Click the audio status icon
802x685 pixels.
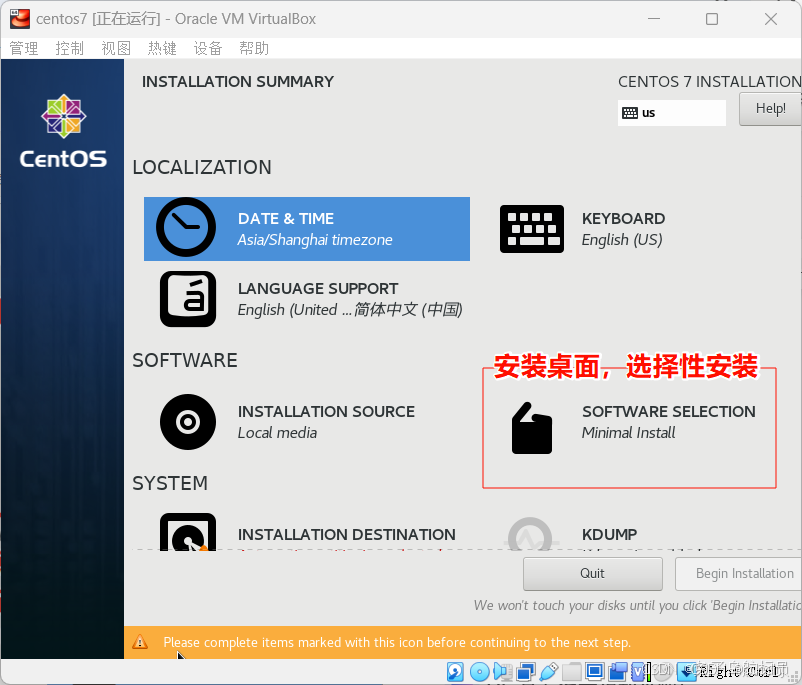click(502, 672)
